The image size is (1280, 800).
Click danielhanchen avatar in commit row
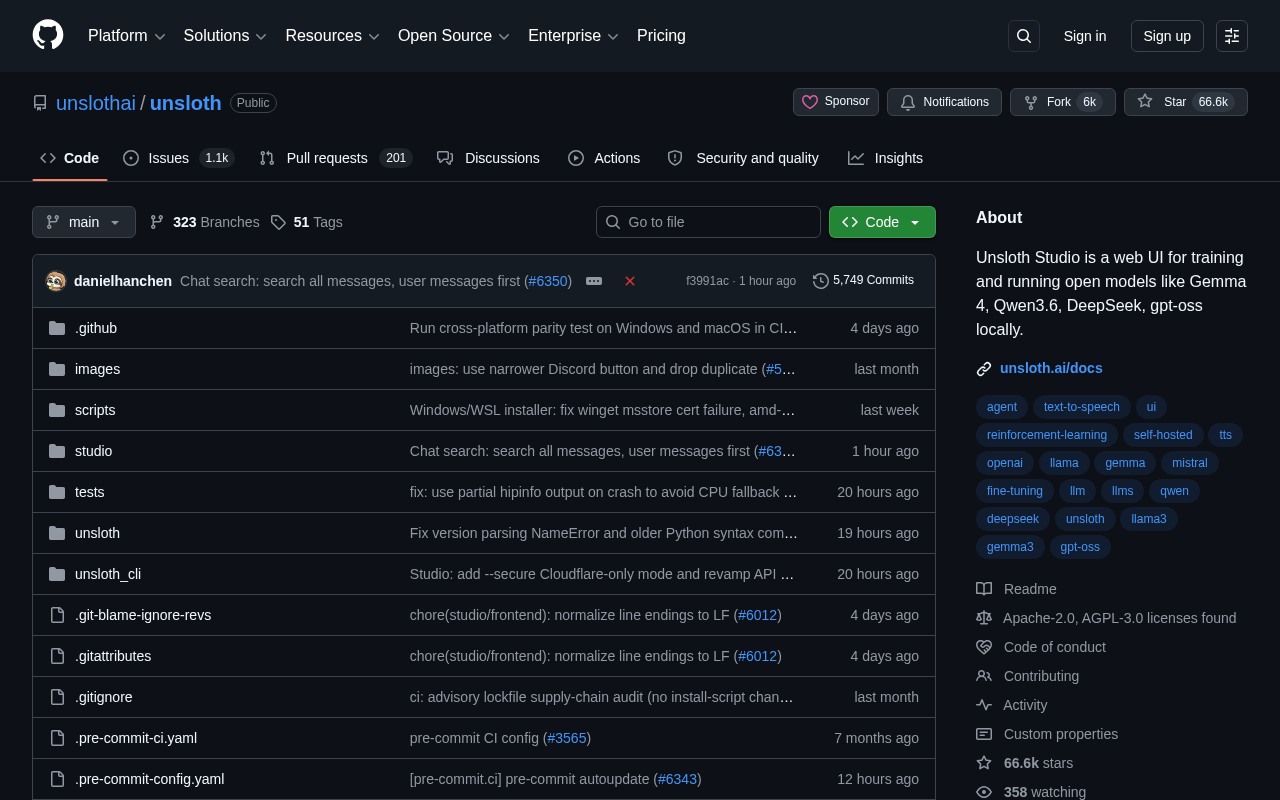tap(56, 281)
